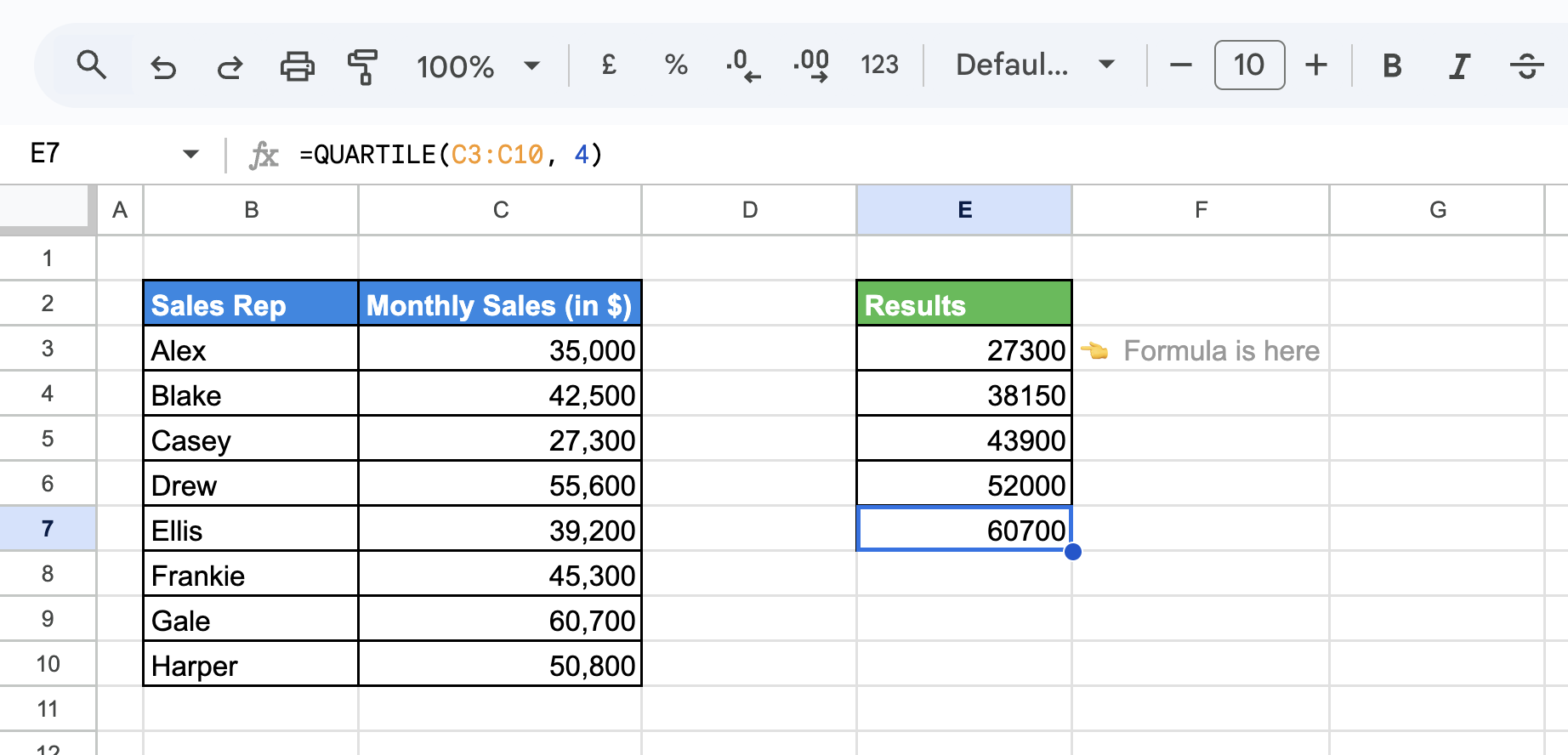The width and height of the screenshot is (1568, 755).
Task: Increase font size with plus button
Action: 1316,65
